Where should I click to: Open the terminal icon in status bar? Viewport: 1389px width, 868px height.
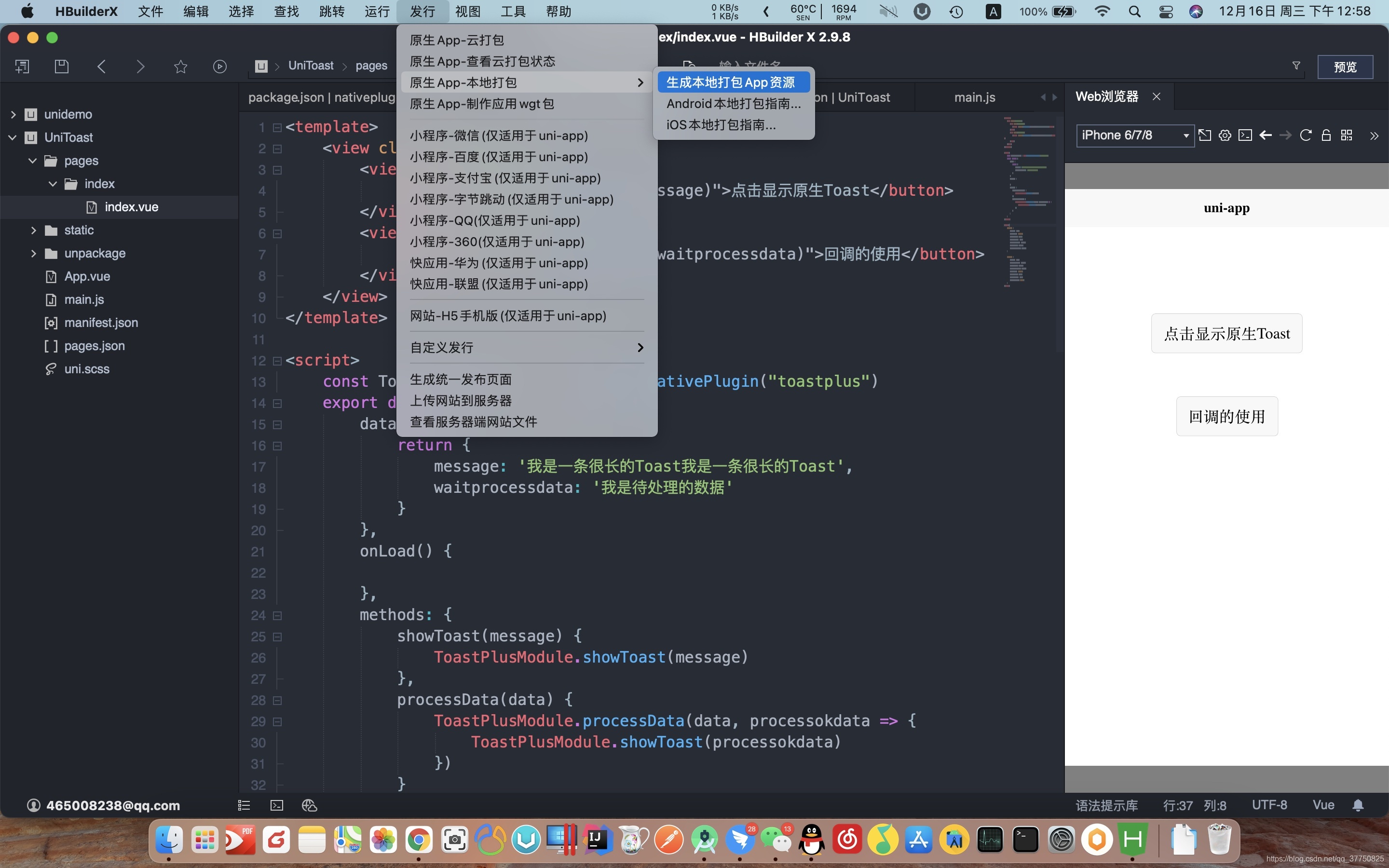(x=277, y=805)
